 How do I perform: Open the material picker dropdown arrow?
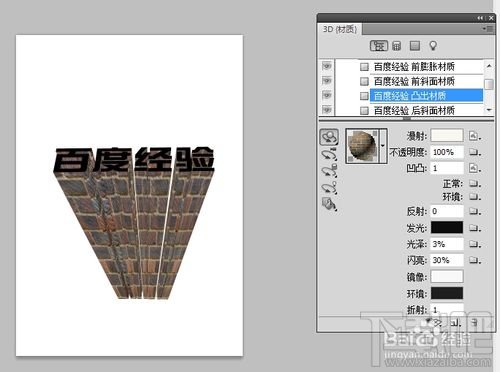pyautogui.click(x=383, y=146)
